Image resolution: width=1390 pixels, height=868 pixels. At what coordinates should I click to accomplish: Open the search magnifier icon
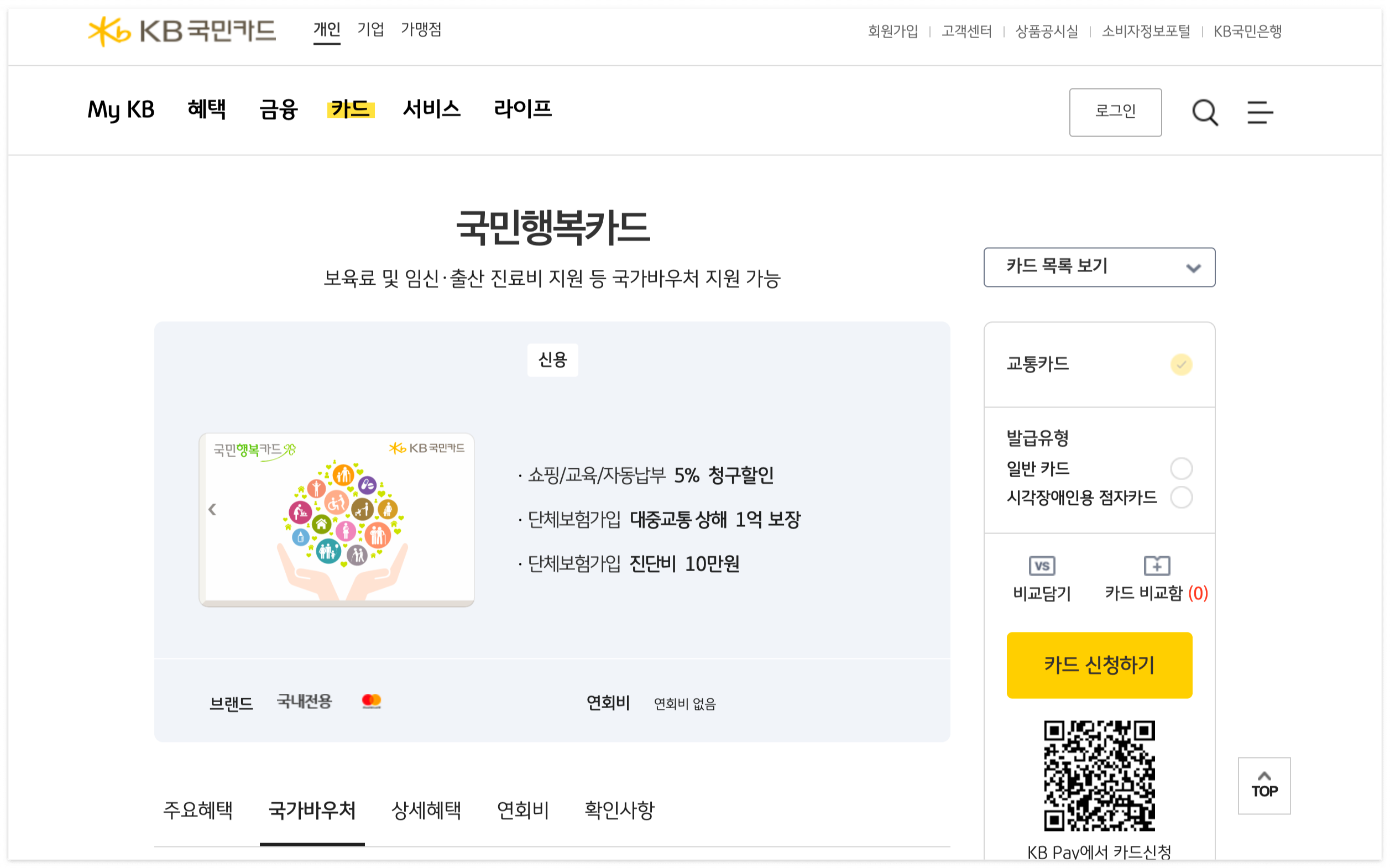pos(1205,112)
